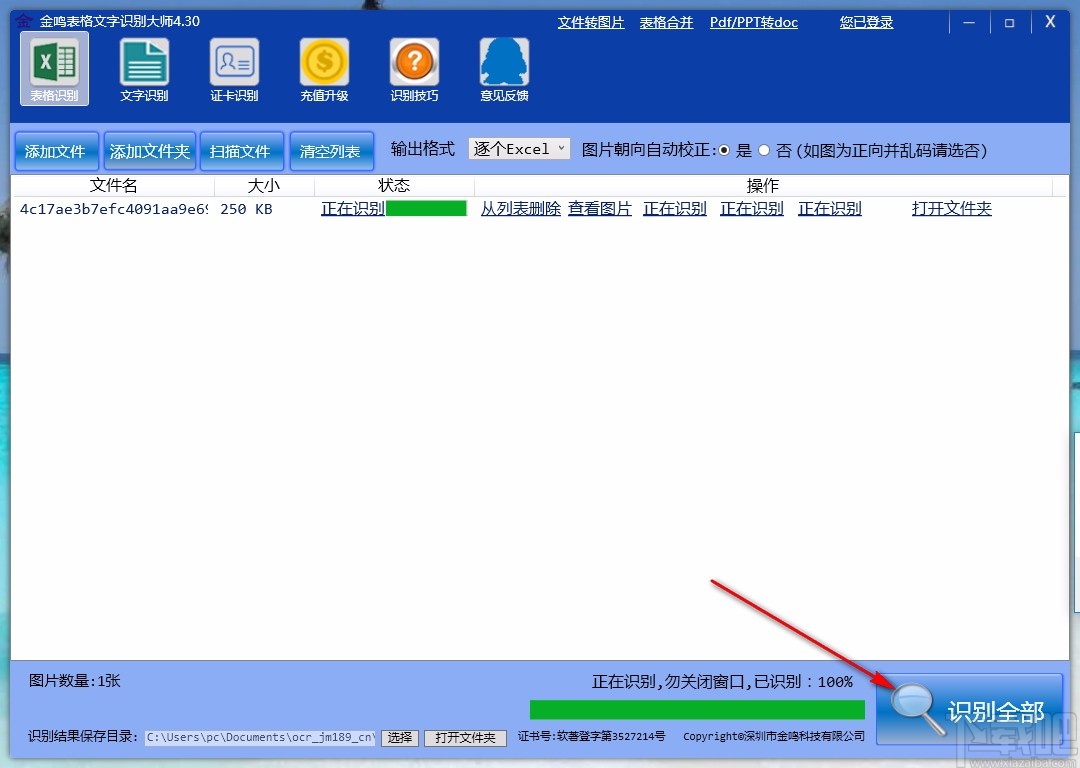Open the 文字识别 (text recognition) feature
Screen dimensions: 1080x768
(144, 68)
